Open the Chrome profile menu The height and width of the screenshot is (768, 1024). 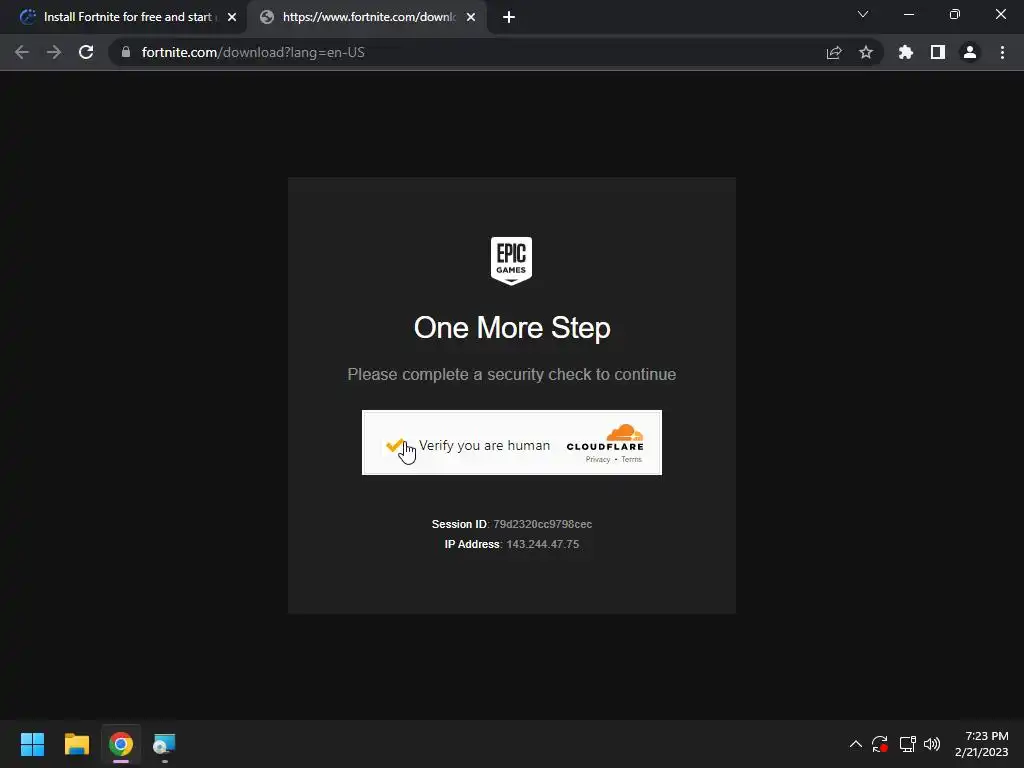[x=970, y=52]
